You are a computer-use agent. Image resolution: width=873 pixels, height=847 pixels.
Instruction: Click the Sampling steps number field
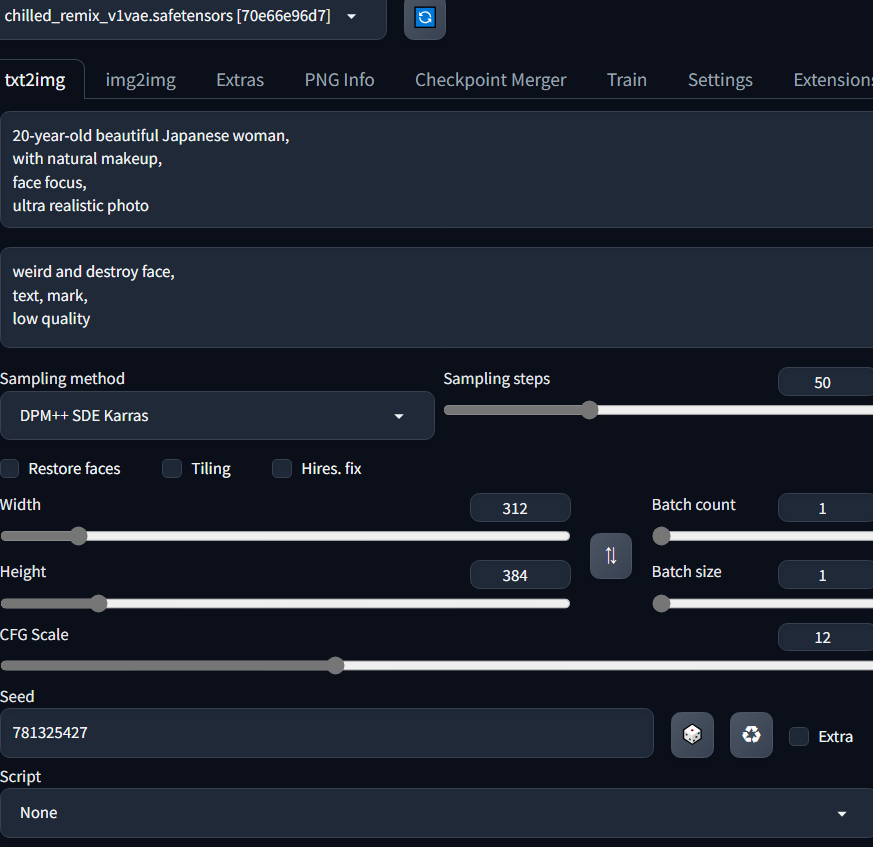(825, 382)
